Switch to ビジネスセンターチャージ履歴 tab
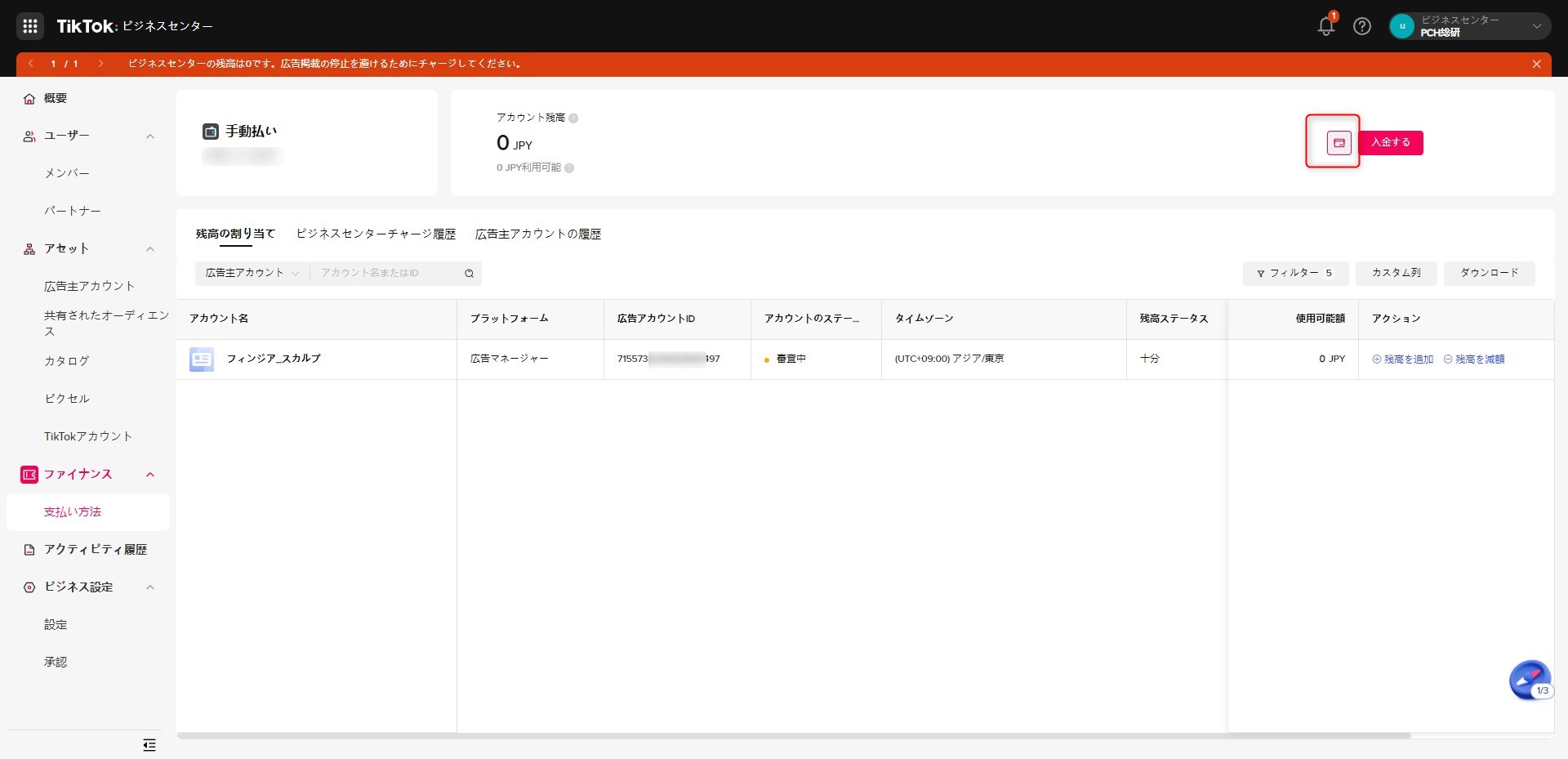This screenshot has width=1568, height=759. click(x=376, y=234)
